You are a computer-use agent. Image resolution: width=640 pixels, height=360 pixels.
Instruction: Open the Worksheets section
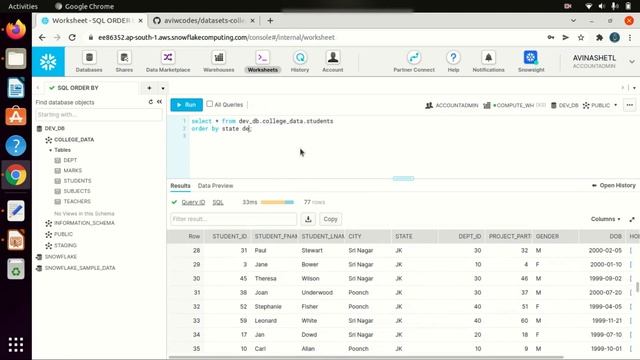(x=262, y=62)
